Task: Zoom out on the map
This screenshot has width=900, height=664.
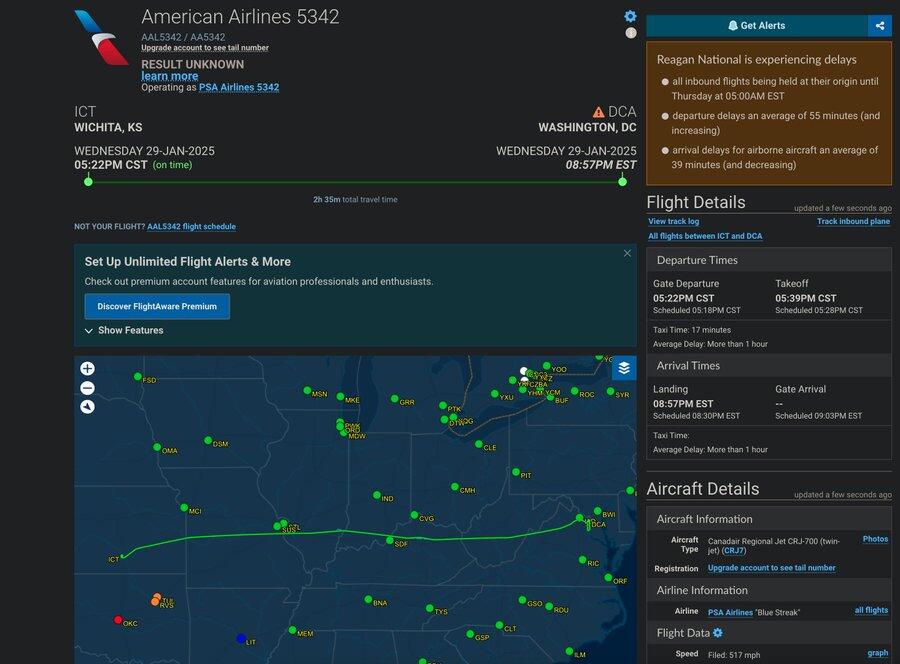Action: (x=87, y=388)
